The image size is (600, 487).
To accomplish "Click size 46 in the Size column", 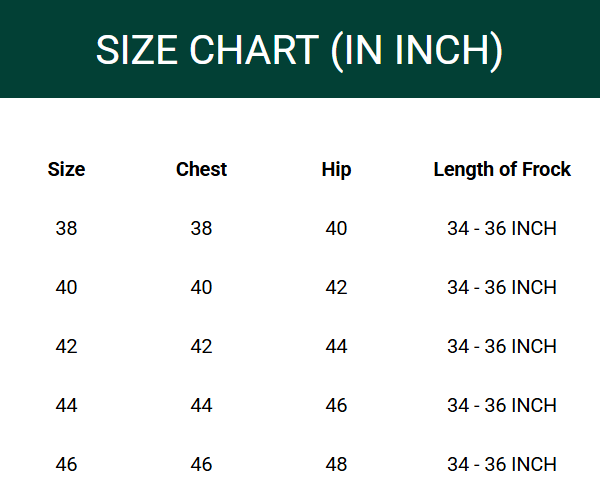I will tap(66, 464).
